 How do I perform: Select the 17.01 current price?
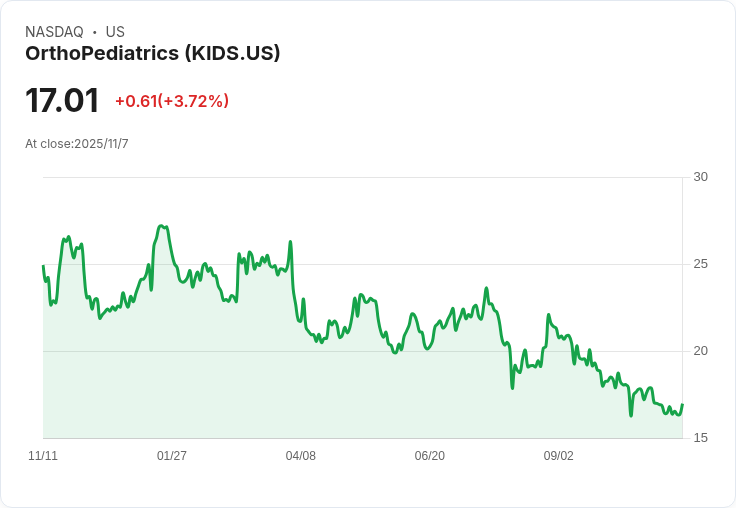pyautogui.click(x=62, y=100)
